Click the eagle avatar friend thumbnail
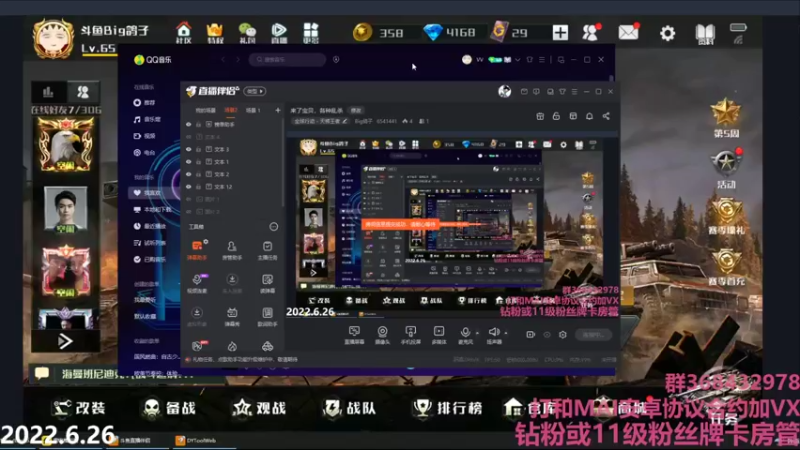This screenshot has width=800, height=450. coord(65,145)
